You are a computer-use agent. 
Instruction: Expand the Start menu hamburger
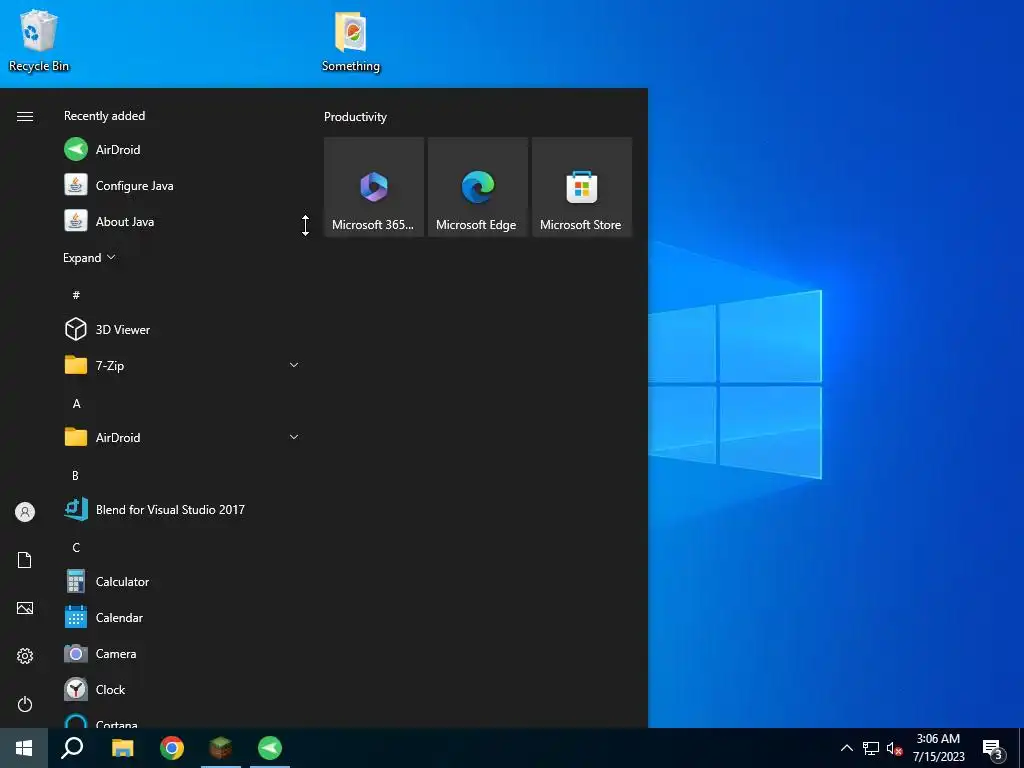coord(25,116)
